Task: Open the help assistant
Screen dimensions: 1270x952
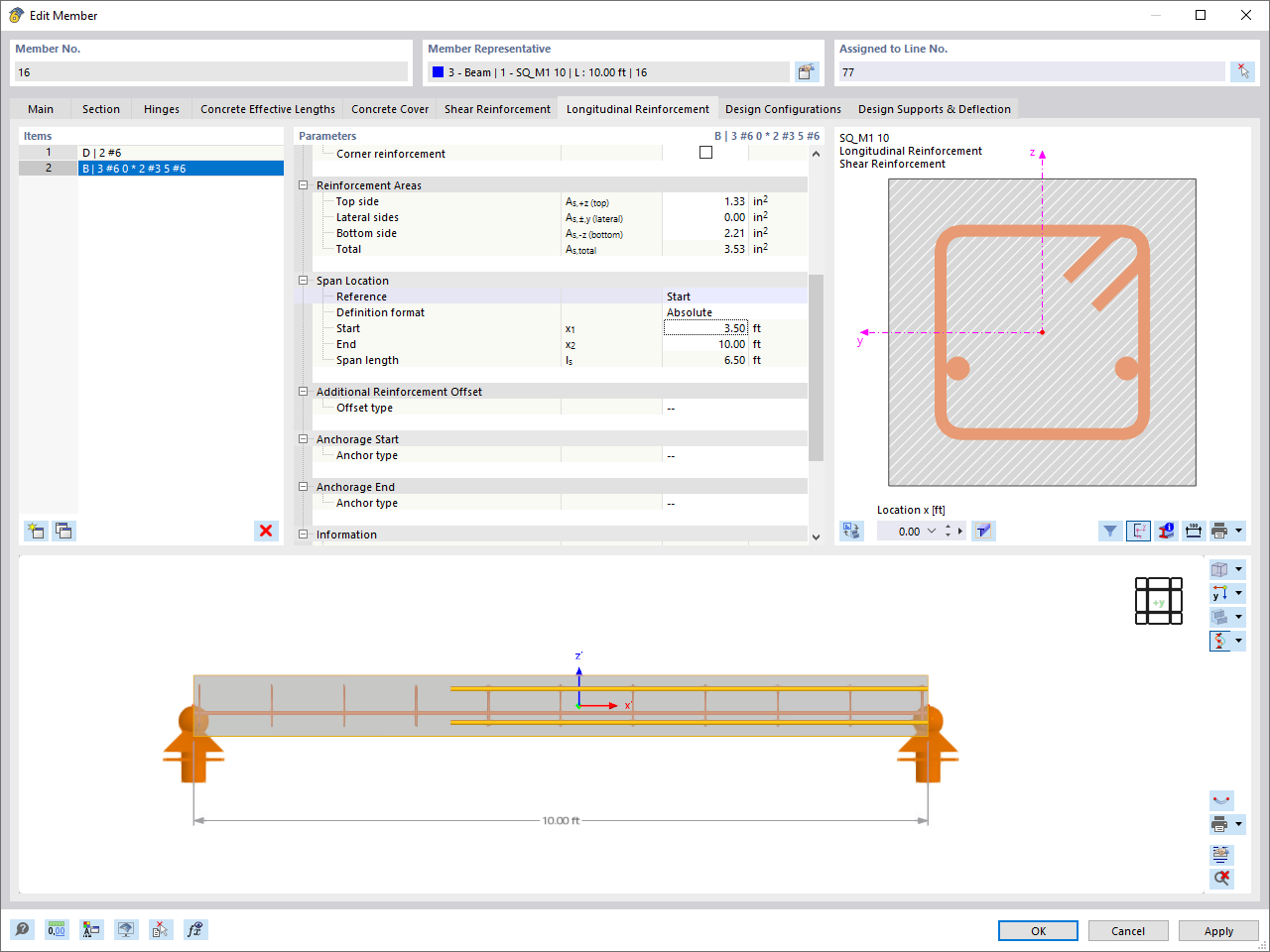Action: 21,929
